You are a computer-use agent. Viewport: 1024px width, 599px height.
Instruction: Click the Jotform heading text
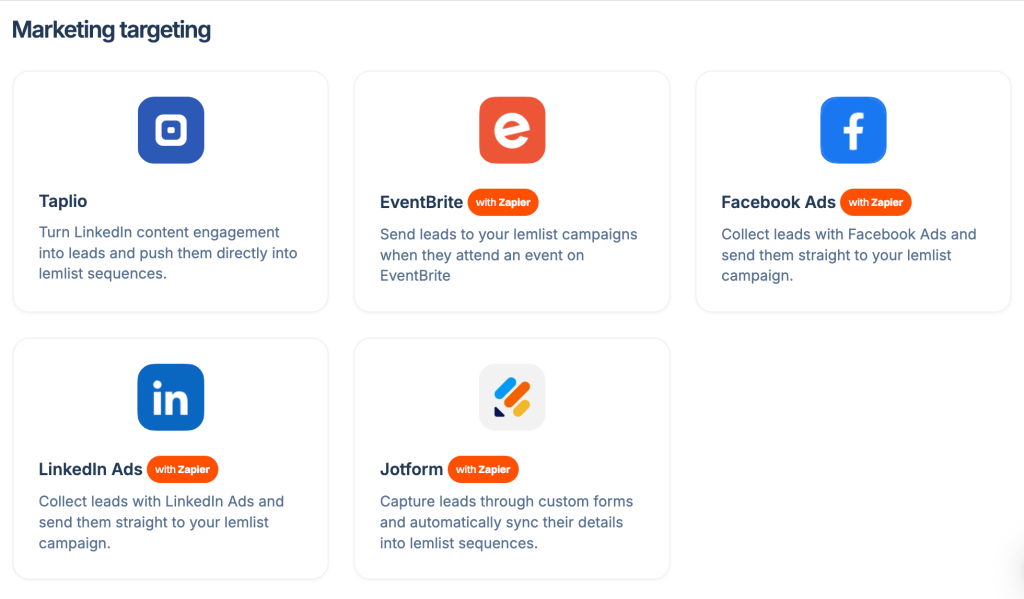[411, 468]
